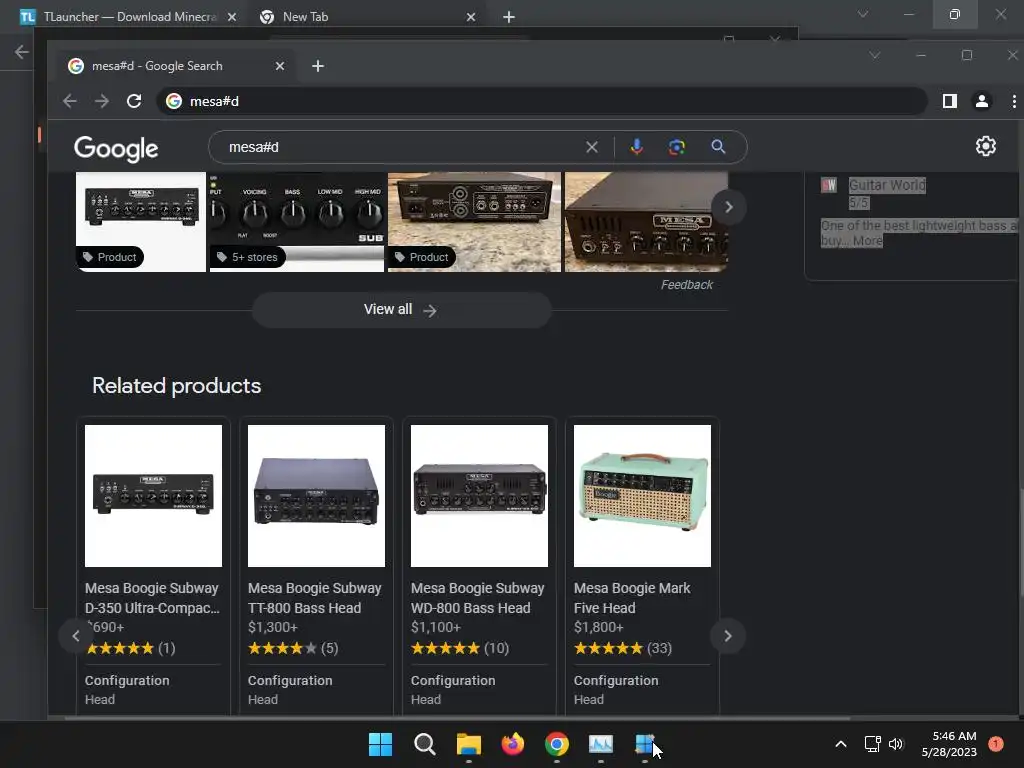The width and height of the screenshot is (1024, 768).
Task: Show hidden system tray icons
Action: [x=841, y=744]
